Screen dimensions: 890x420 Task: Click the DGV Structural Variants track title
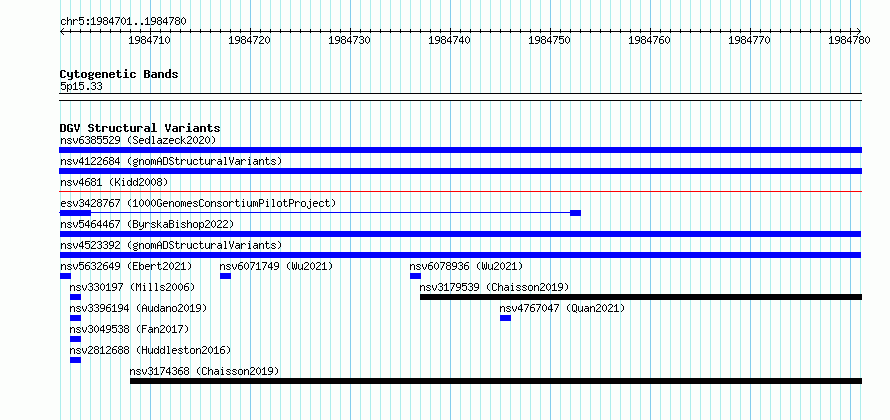(x=140, y=128)
